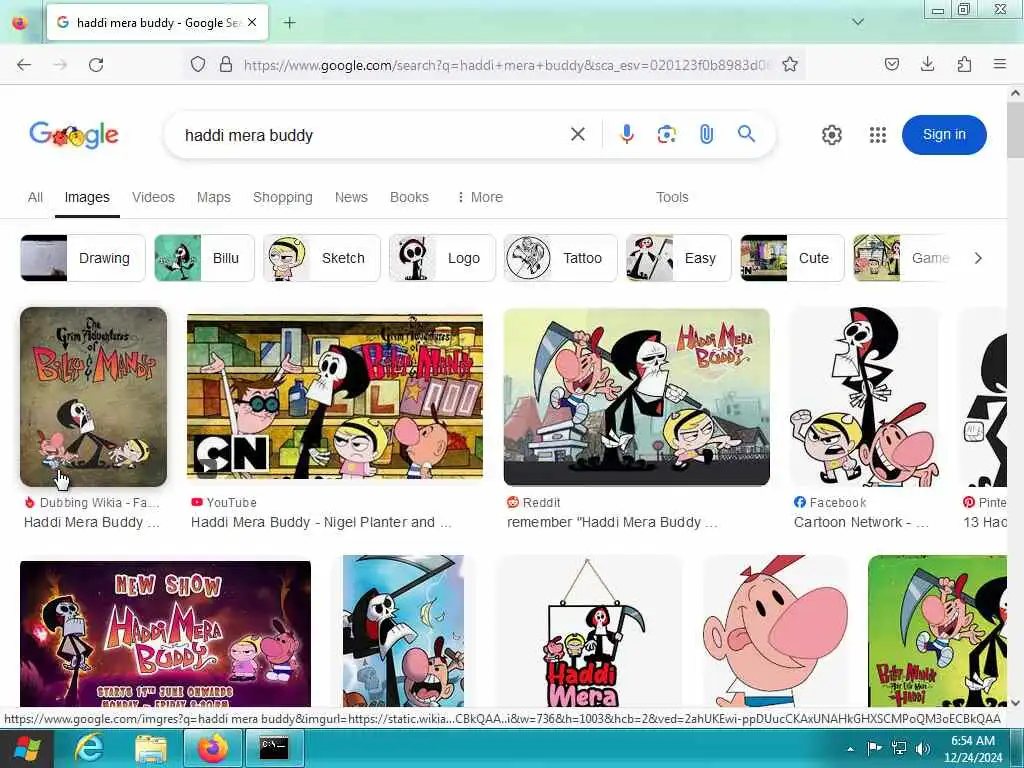Click the scrollbar down arrow
This screenshot has height=768, width=1024.
click(x=1015, y=703)
